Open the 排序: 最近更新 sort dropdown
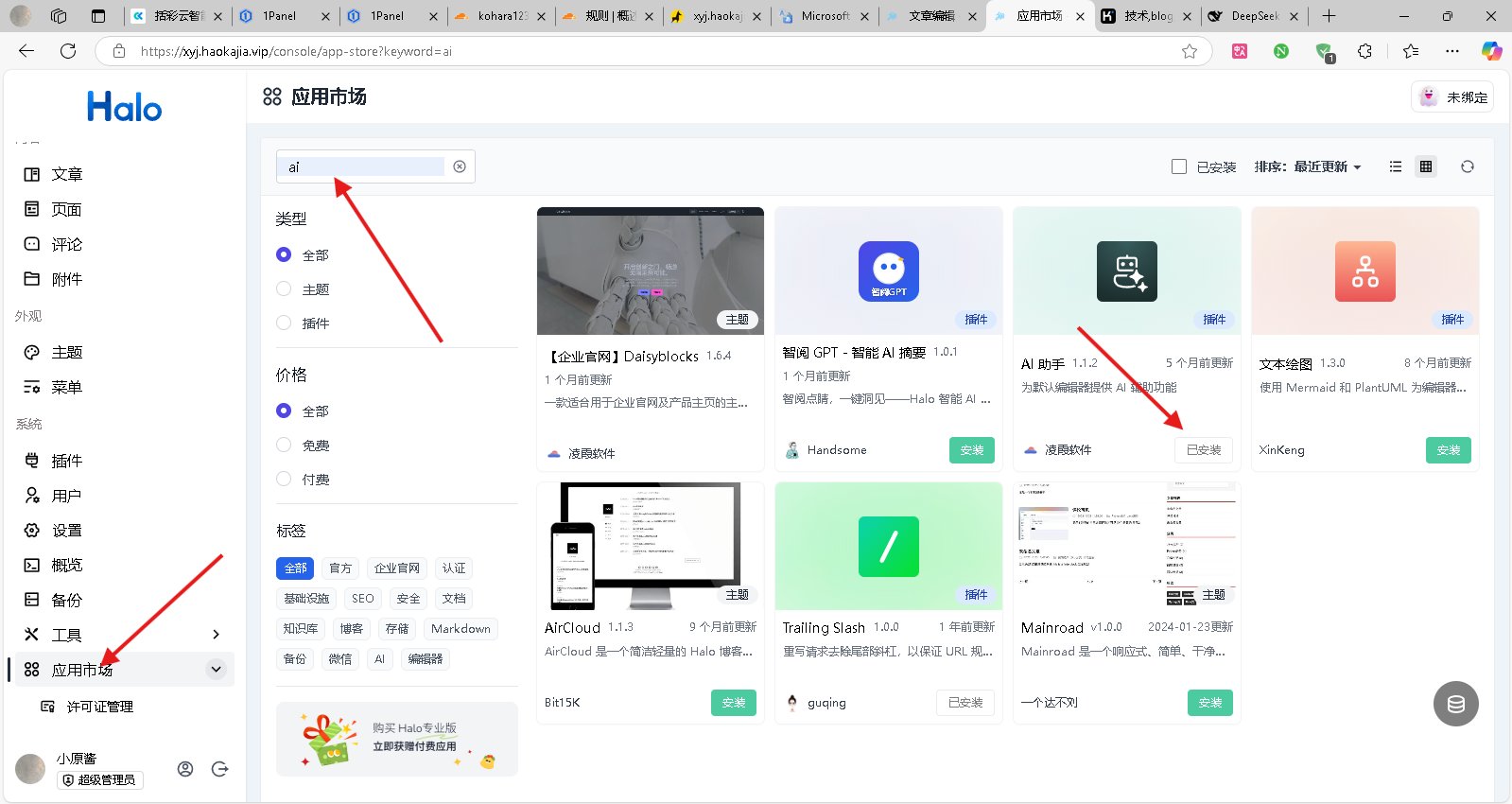Viewport: 1512px width, 804px height. [x=1308, y=166]
